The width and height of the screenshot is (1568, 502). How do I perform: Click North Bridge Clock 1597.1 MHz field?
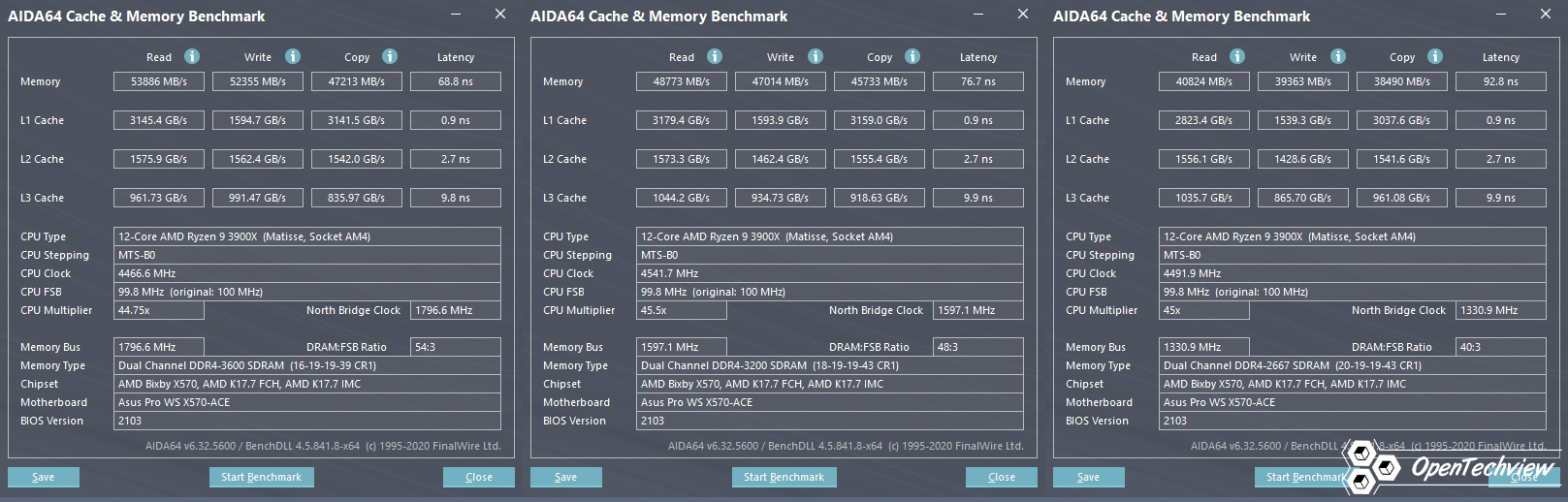[978, 310]
